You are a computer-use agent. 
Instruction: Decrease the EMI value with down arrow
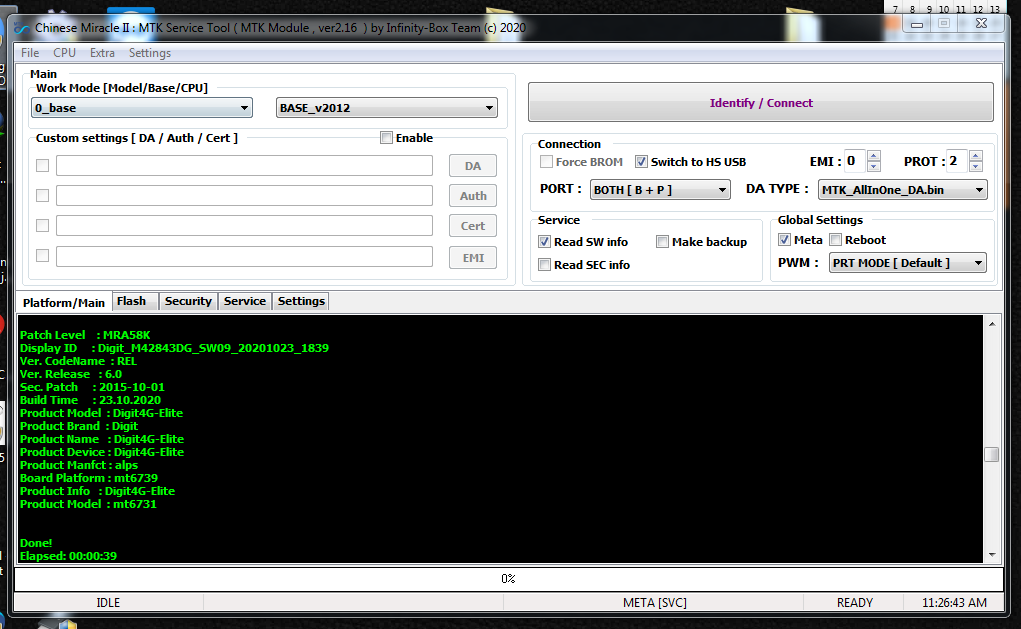point(874,167)
